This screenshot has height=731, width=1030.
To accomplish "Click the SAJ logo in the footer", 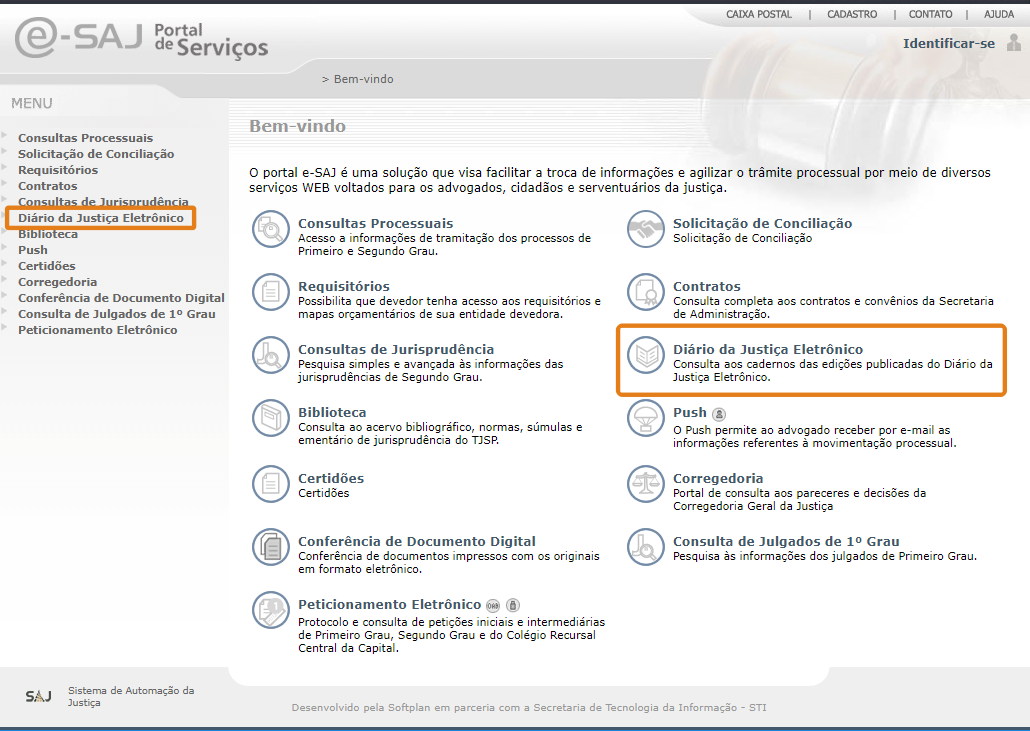I will 38,696.
